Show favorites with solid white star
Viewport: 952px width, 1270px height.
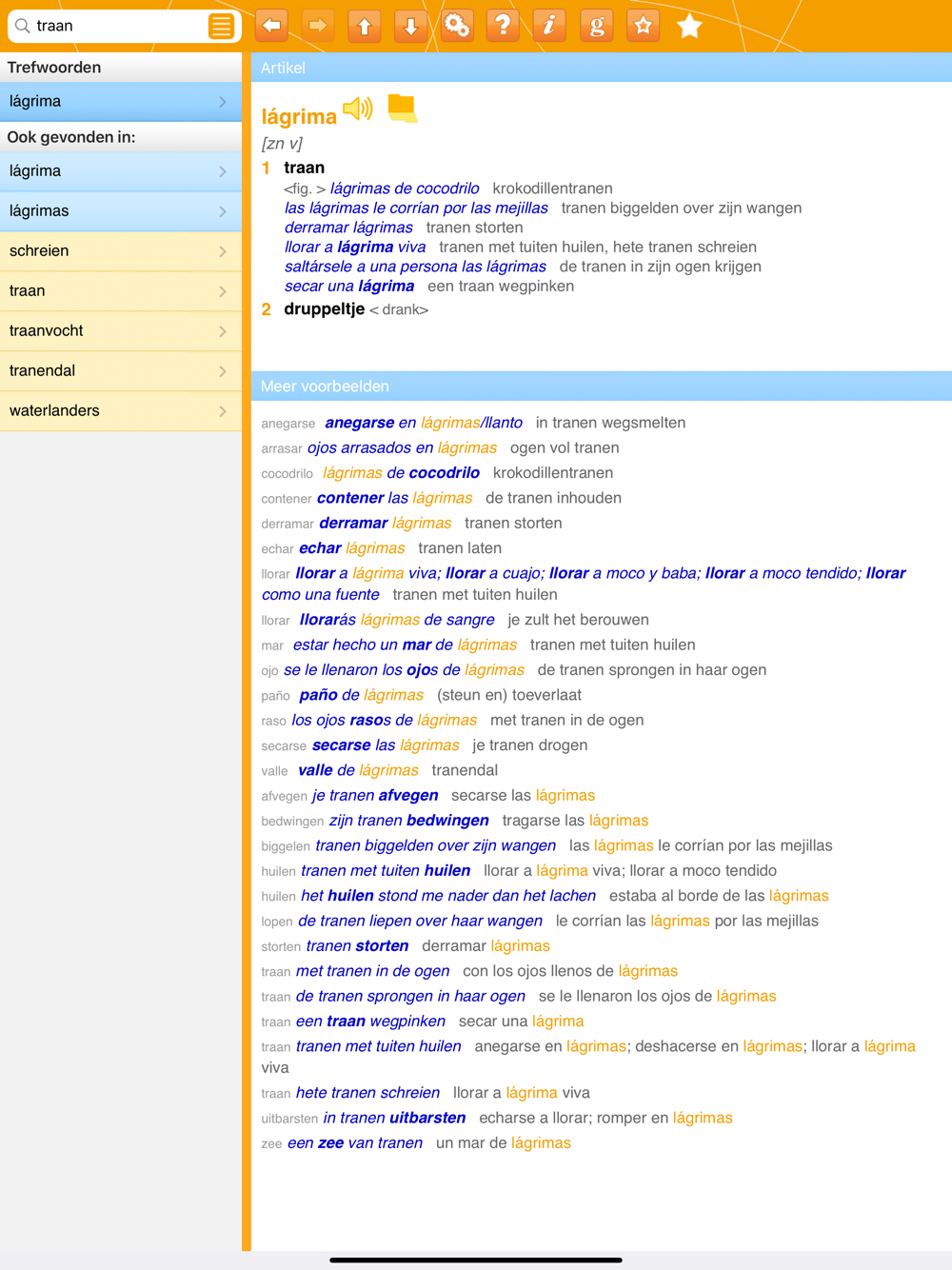tap(689, 26)
